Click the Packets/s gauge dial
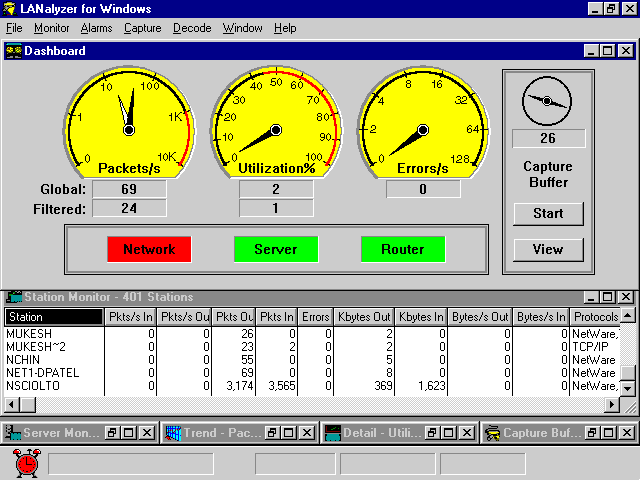The height and width of the screenshot is (480, 640). point(129,122)
